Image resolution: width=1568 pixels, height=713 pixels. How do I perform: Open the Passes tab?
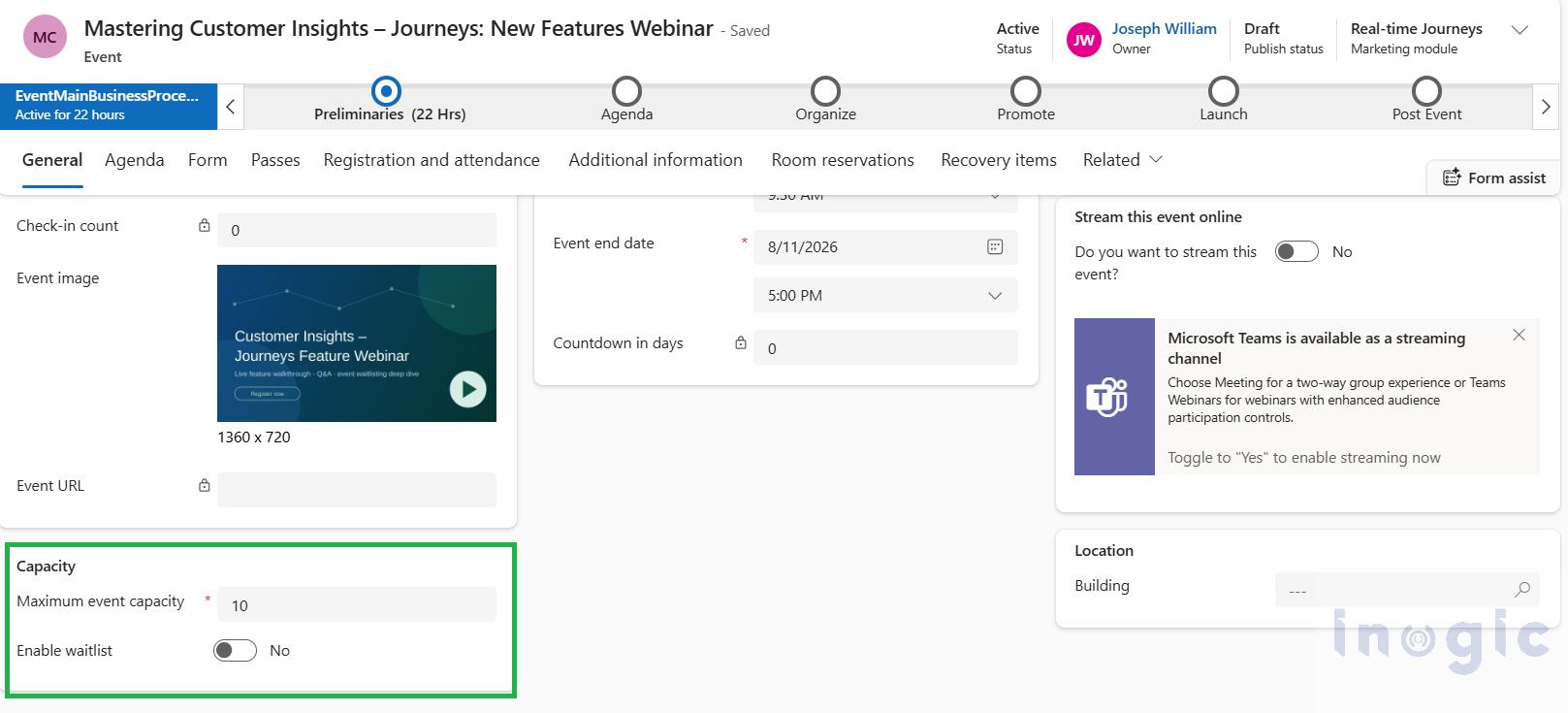click(x=275, y=160)
